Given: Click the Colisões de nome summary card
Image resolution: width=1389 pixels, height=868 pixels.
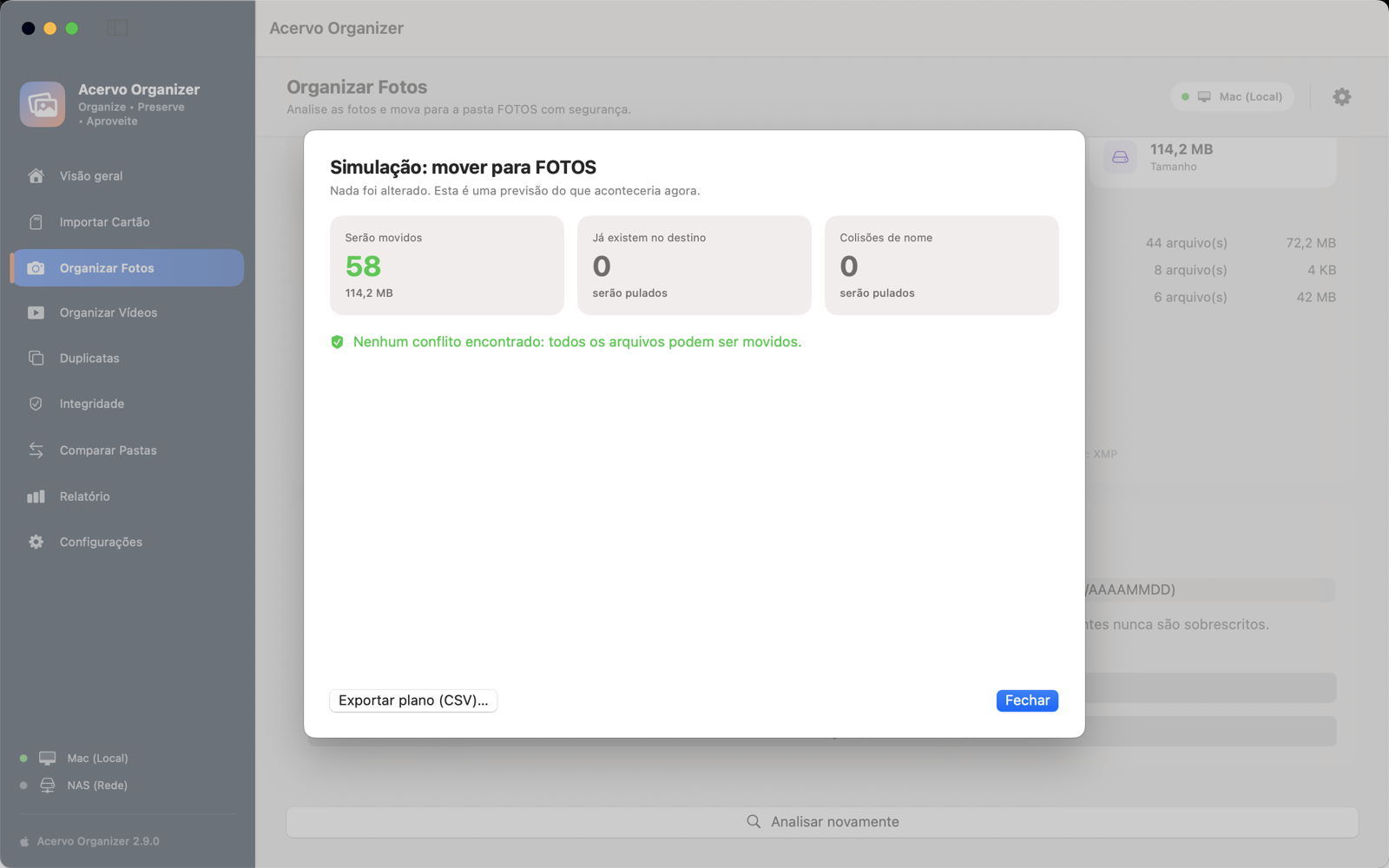Looking at the screenshot, I should pyautogui.click(x=941, y=265).
